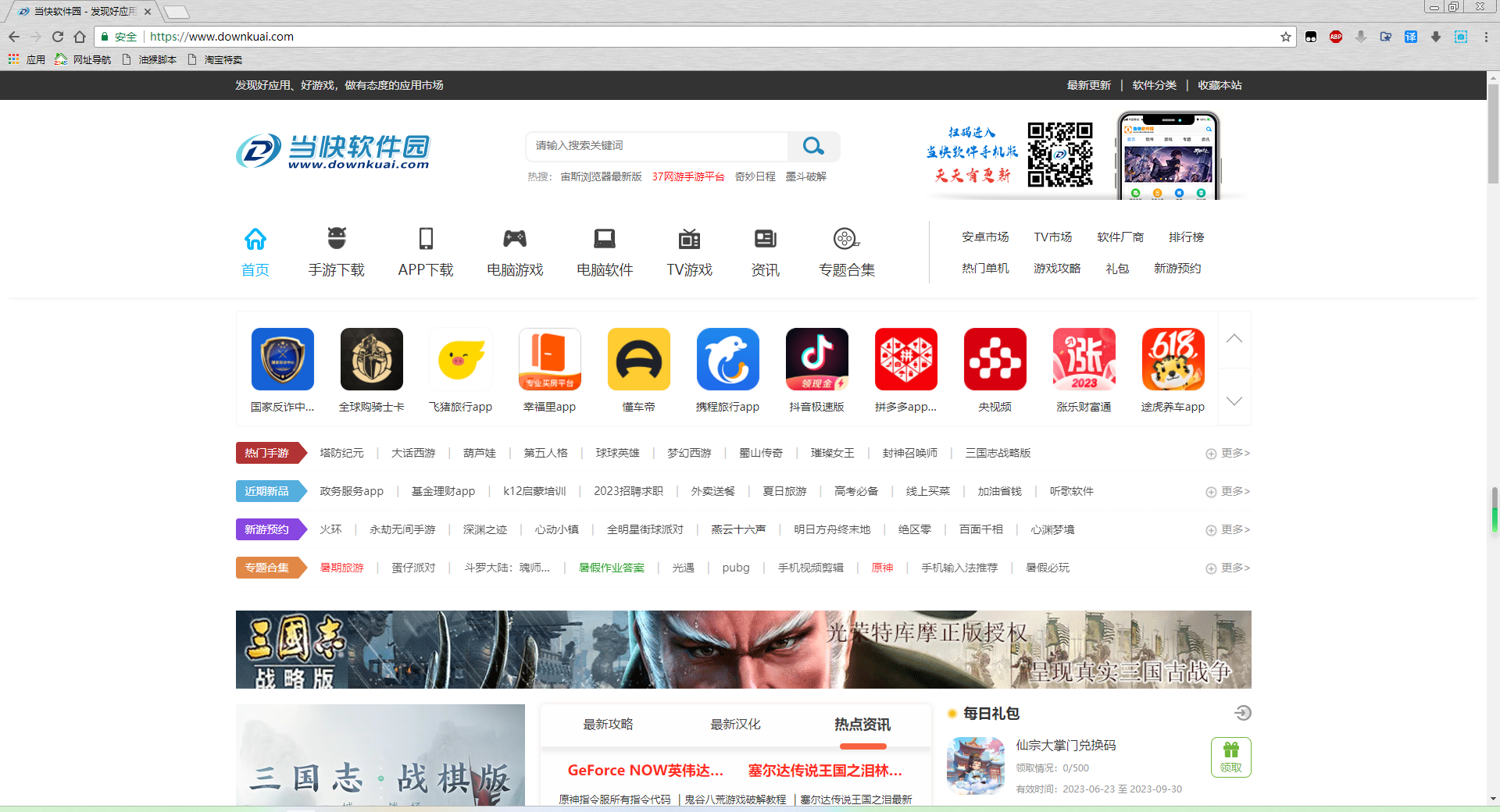Open the 抖音极速版 app icon
The width and height of the screenshot is (1500, 812).
tap(816, 359)
